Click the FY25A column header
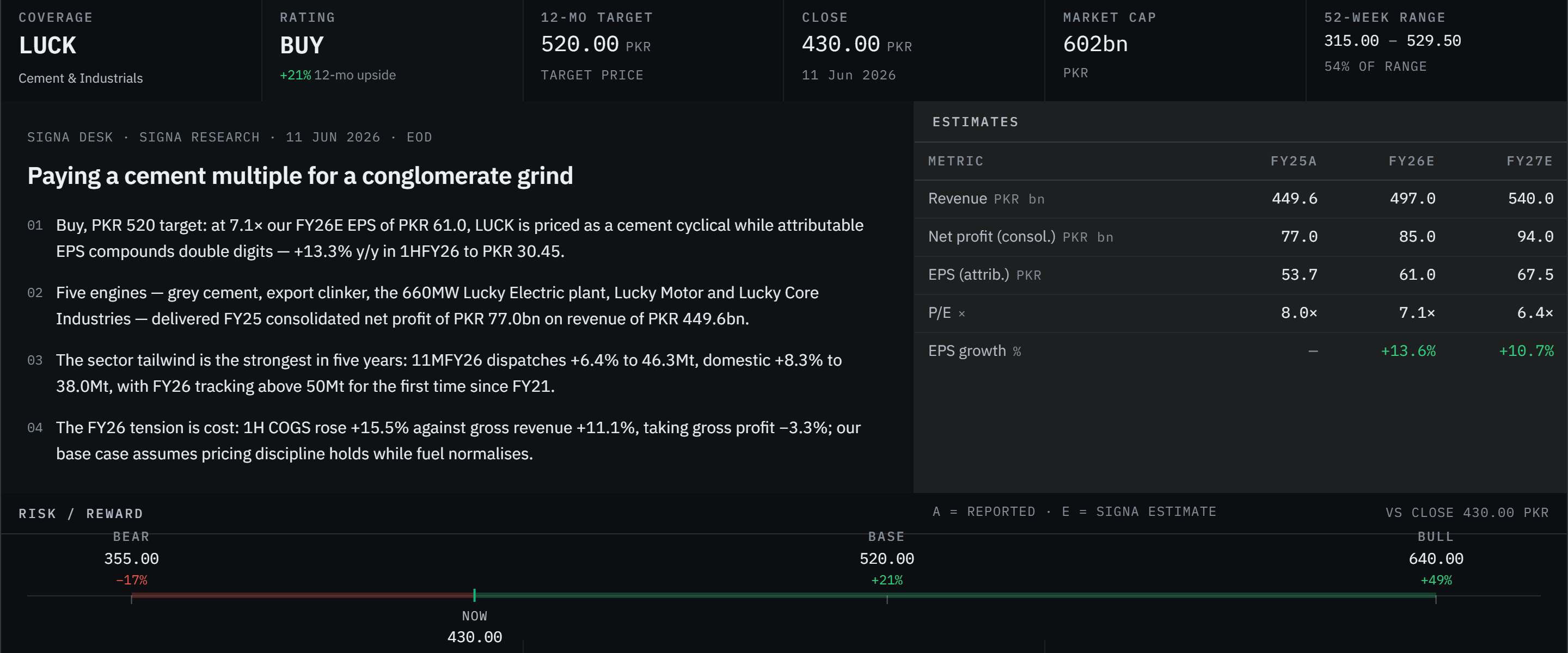1568x653 pixels. 1294,161
